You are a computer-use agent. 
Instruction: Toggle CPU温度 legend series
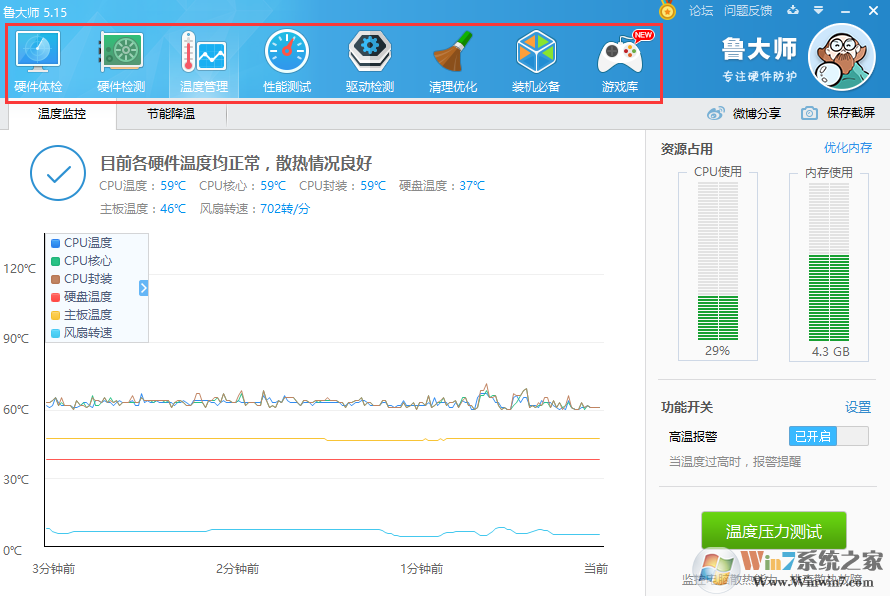[87, 243]
